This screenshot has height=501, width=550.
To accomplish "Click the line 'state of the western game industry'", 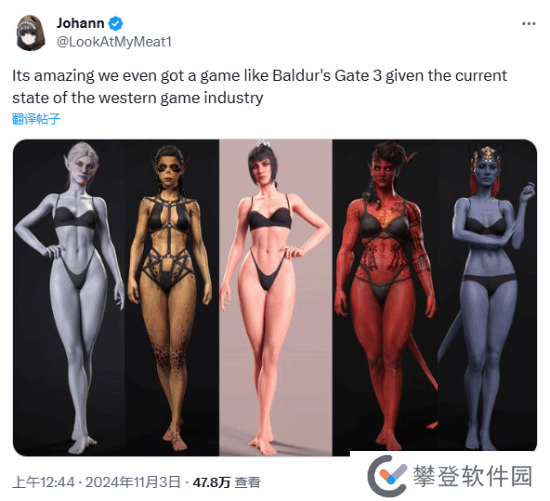I will click(138, 98).
